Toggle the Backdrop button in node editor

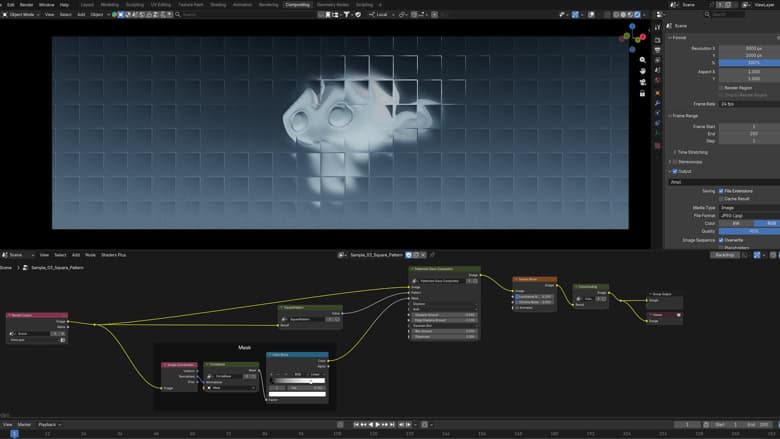(x=724, y=255)
